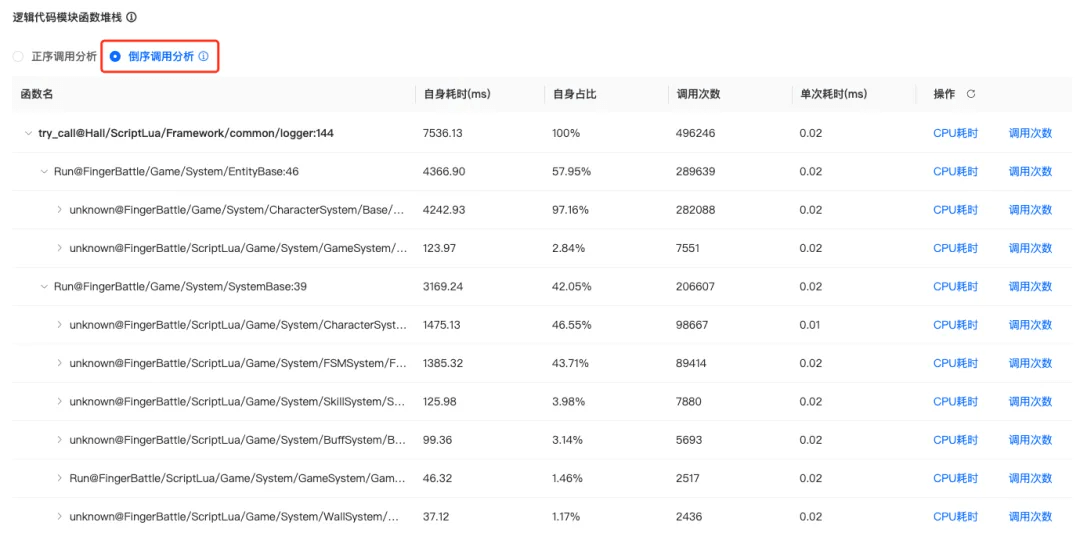
Task: Click CPU耗时 link for try_call row
Action: (x=955, y=133)
